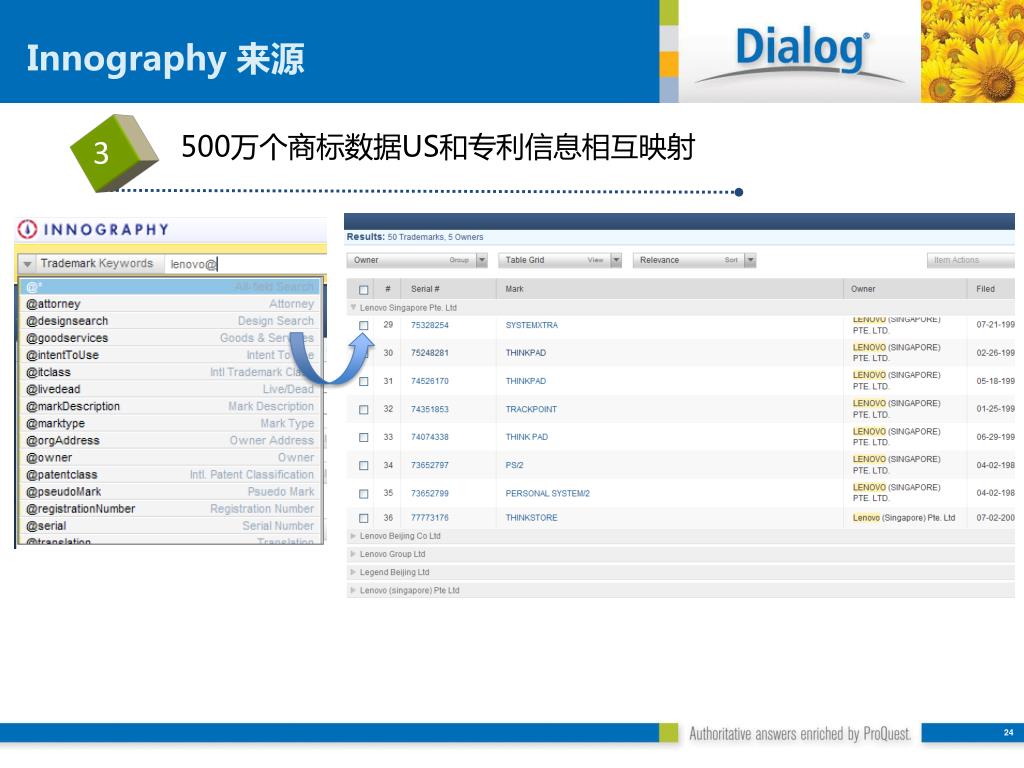Open the PS/2 mark link
The width and height of the screenshot is (1024, 768).
click(514, 466)
